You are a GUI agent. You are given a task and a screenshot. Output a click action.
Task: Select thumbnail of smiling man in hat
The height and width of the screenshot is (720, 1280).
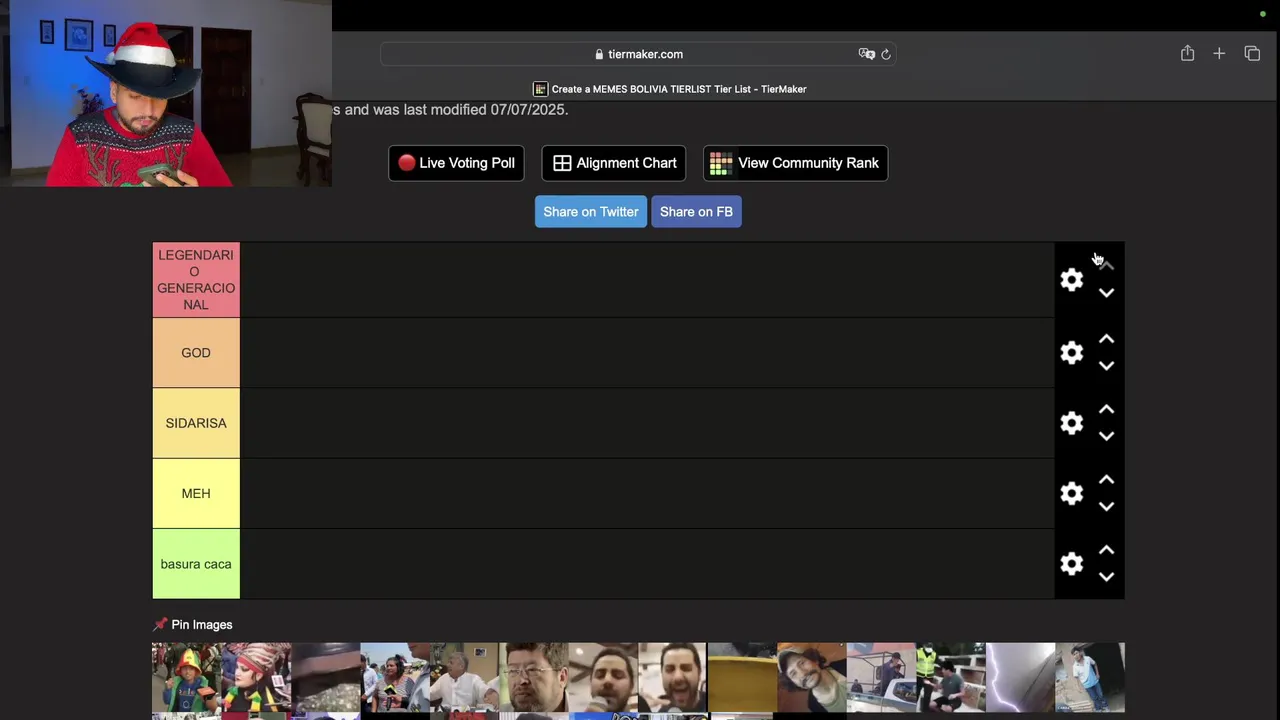coord(811,677)
